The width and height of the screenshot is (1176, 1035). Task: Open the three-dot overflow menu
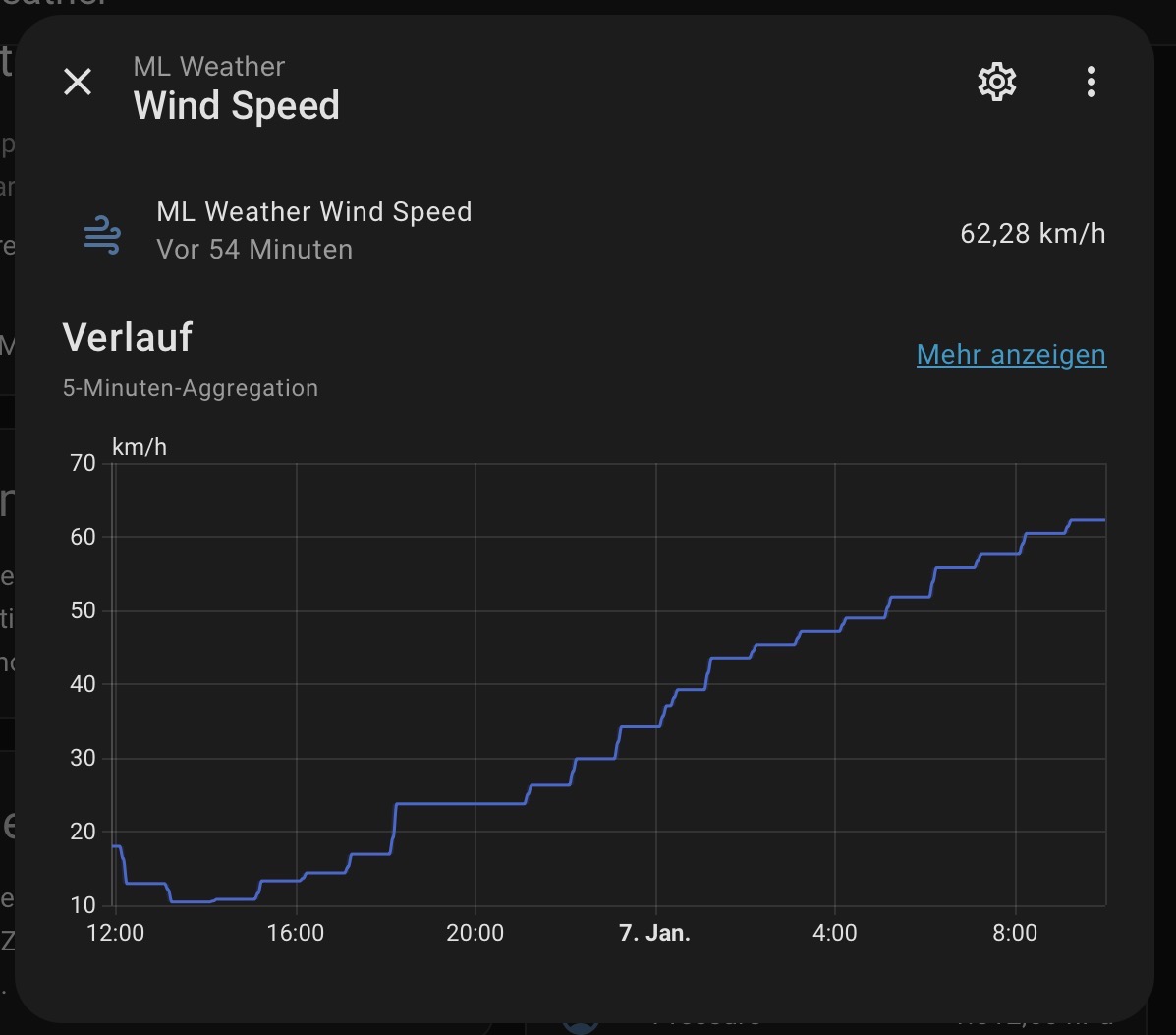[x=1092, y=82]
